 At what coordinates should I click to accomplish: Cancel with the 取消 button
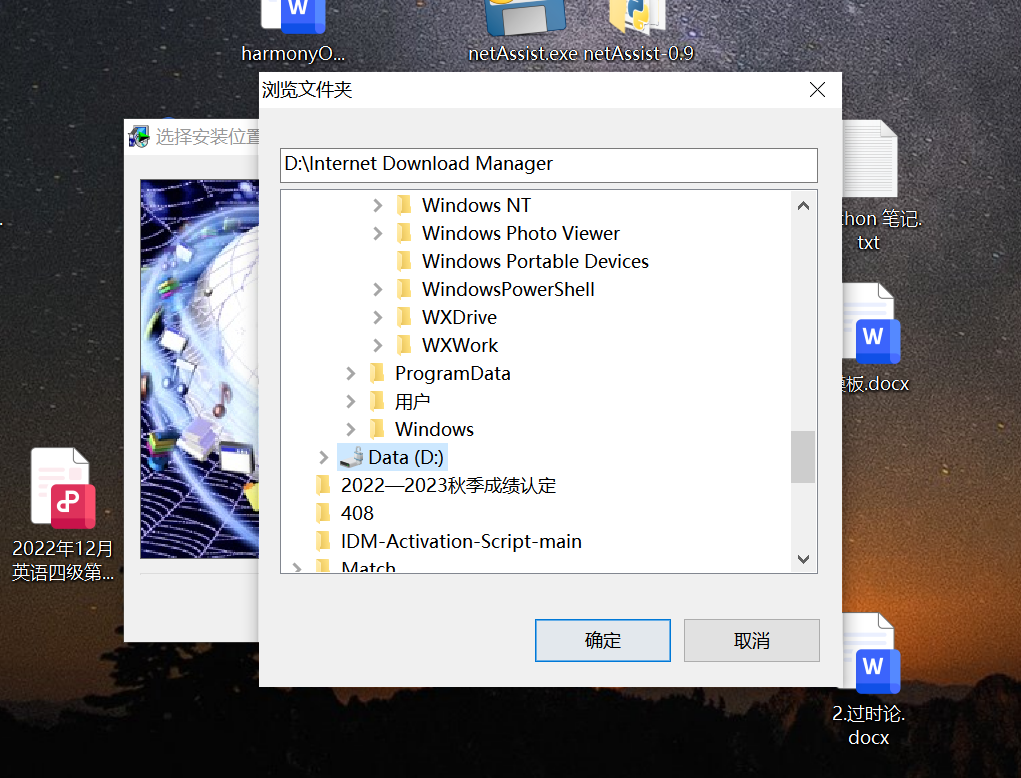click(x=751, y=641)
